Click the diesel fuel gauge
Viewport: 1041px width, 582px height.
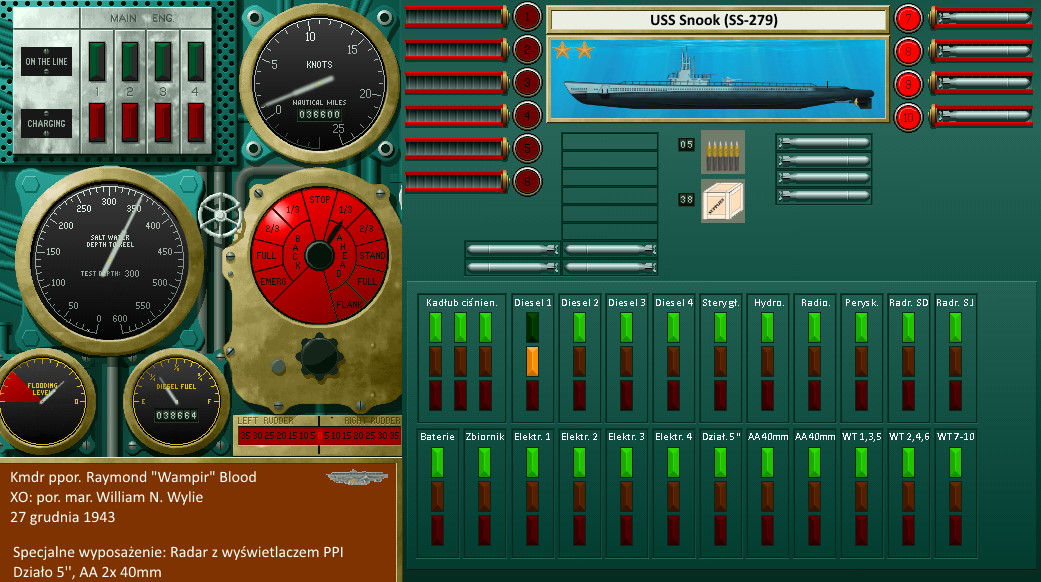[176, 401]
